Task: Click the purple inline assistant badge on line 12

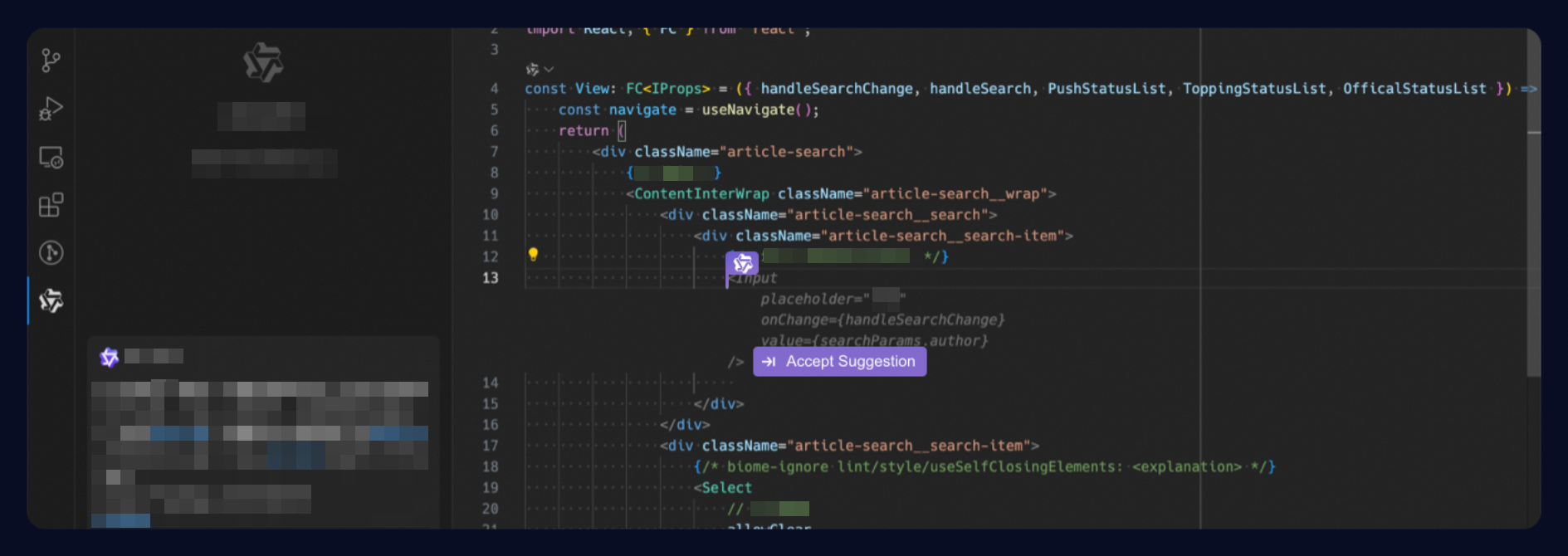Action: (x=742, y=264)
